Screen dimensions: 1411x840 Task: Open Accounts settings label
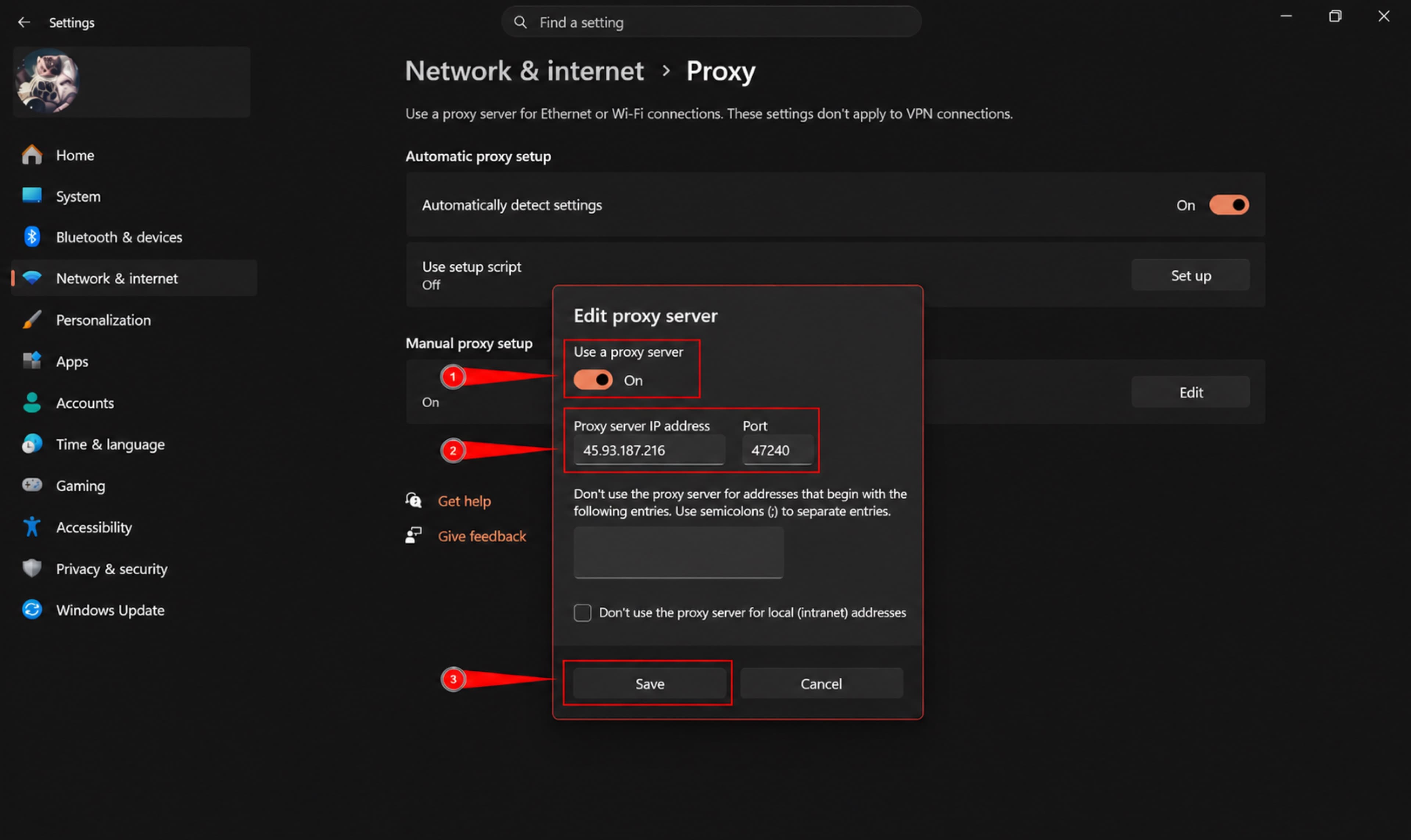point(85,403)
